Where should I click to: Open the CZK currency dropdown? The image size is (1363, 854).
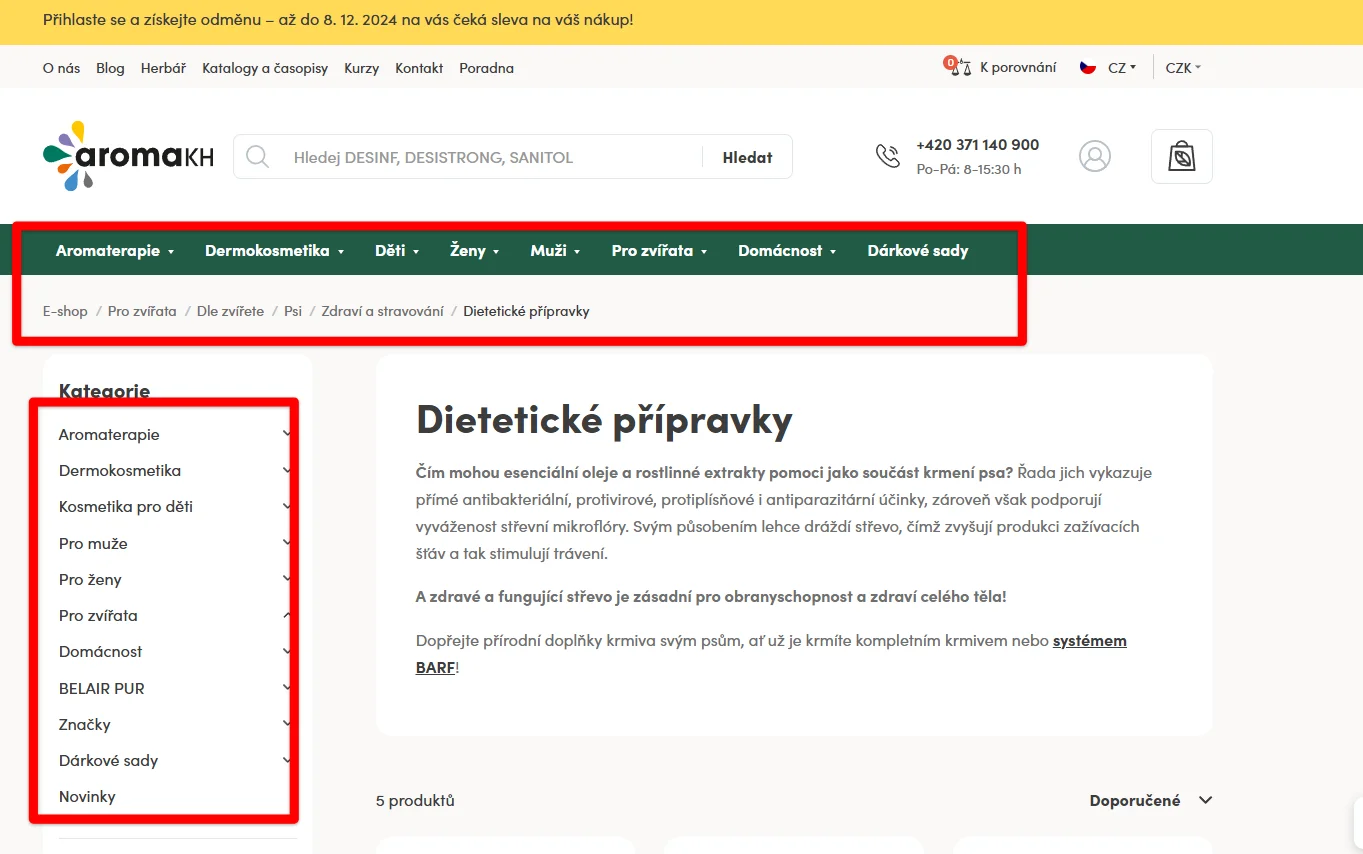[x=1183, y=68]
